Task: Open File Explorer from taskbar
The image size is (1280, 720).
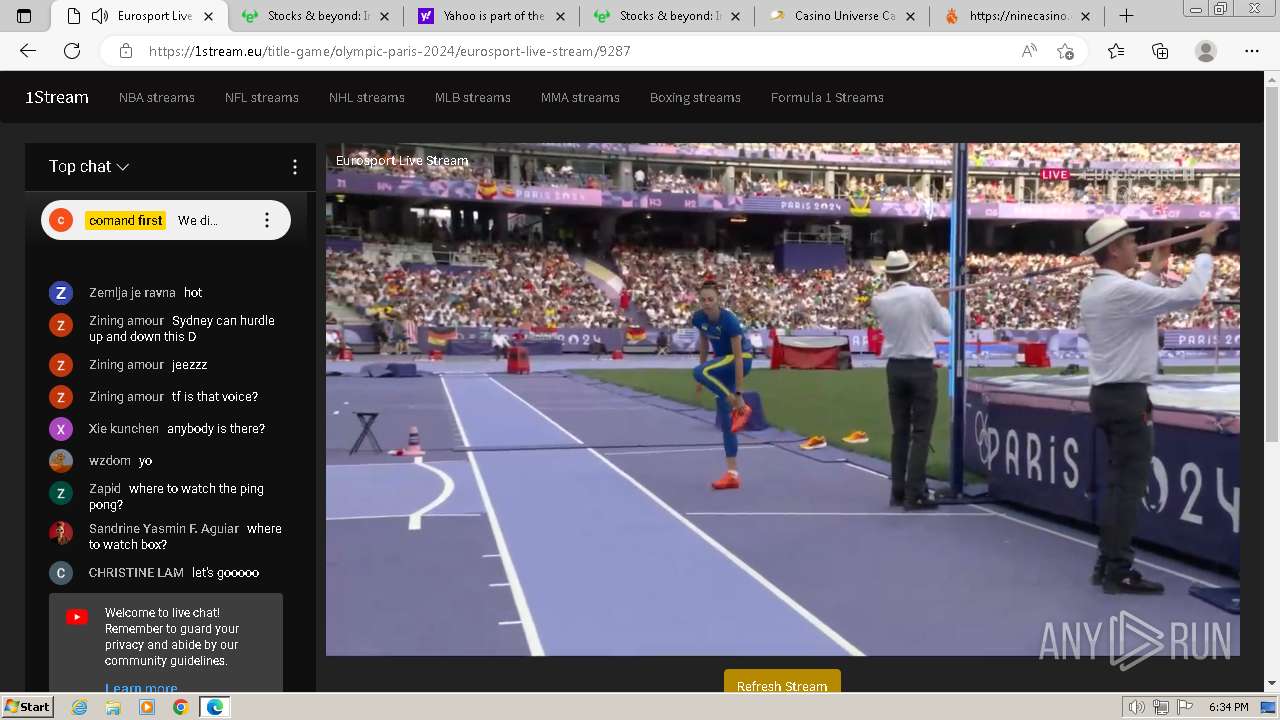Action: (x=113, y=707)
